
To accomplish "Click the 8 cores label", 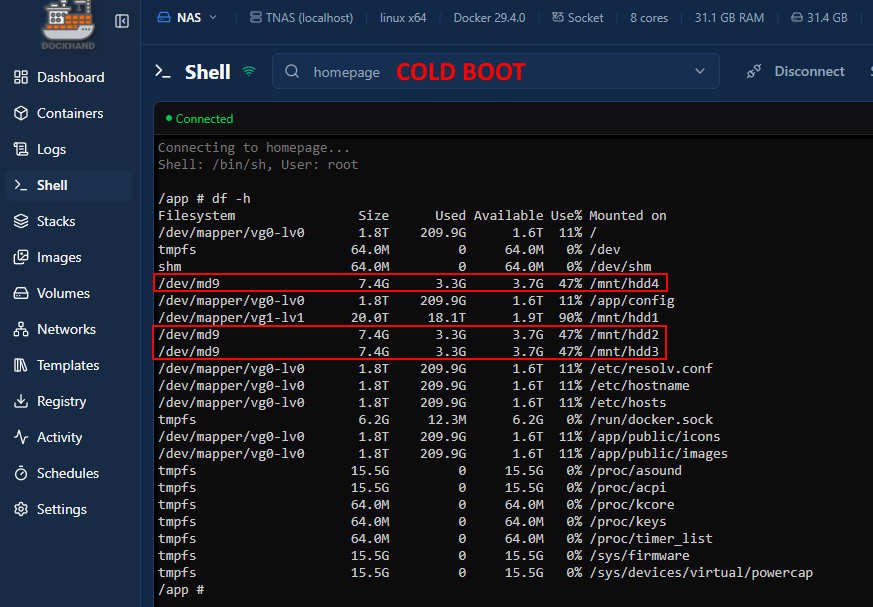I will 649,17.
